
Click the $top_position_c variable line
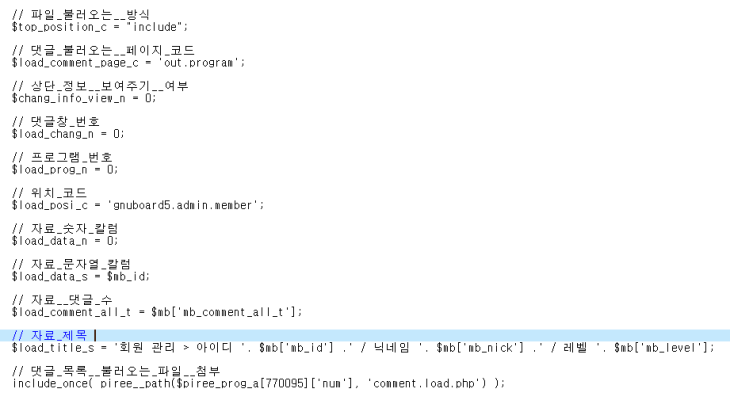pos(100,27)
